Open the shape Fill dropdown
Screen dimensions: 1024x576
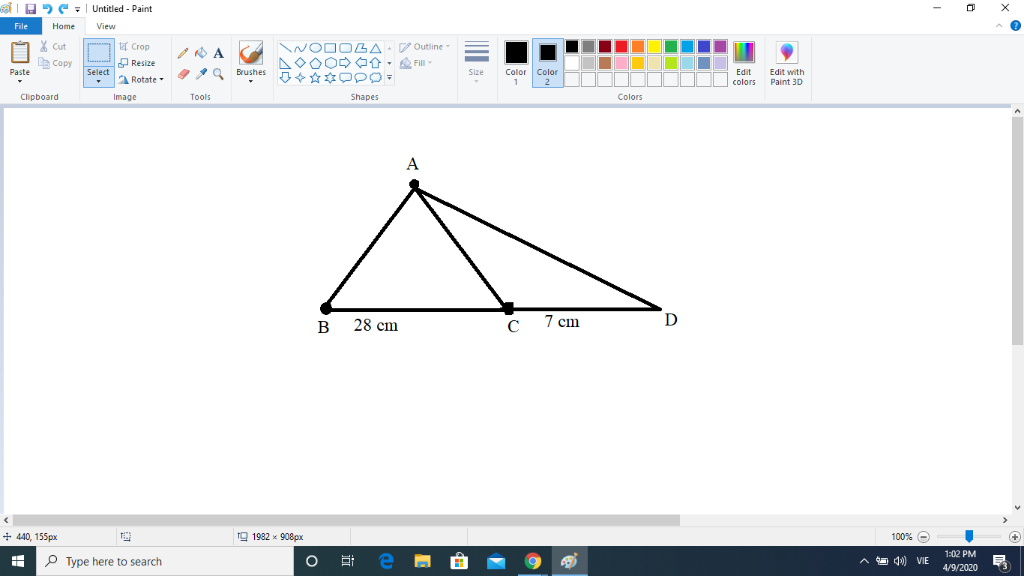[x=416, y=63]
